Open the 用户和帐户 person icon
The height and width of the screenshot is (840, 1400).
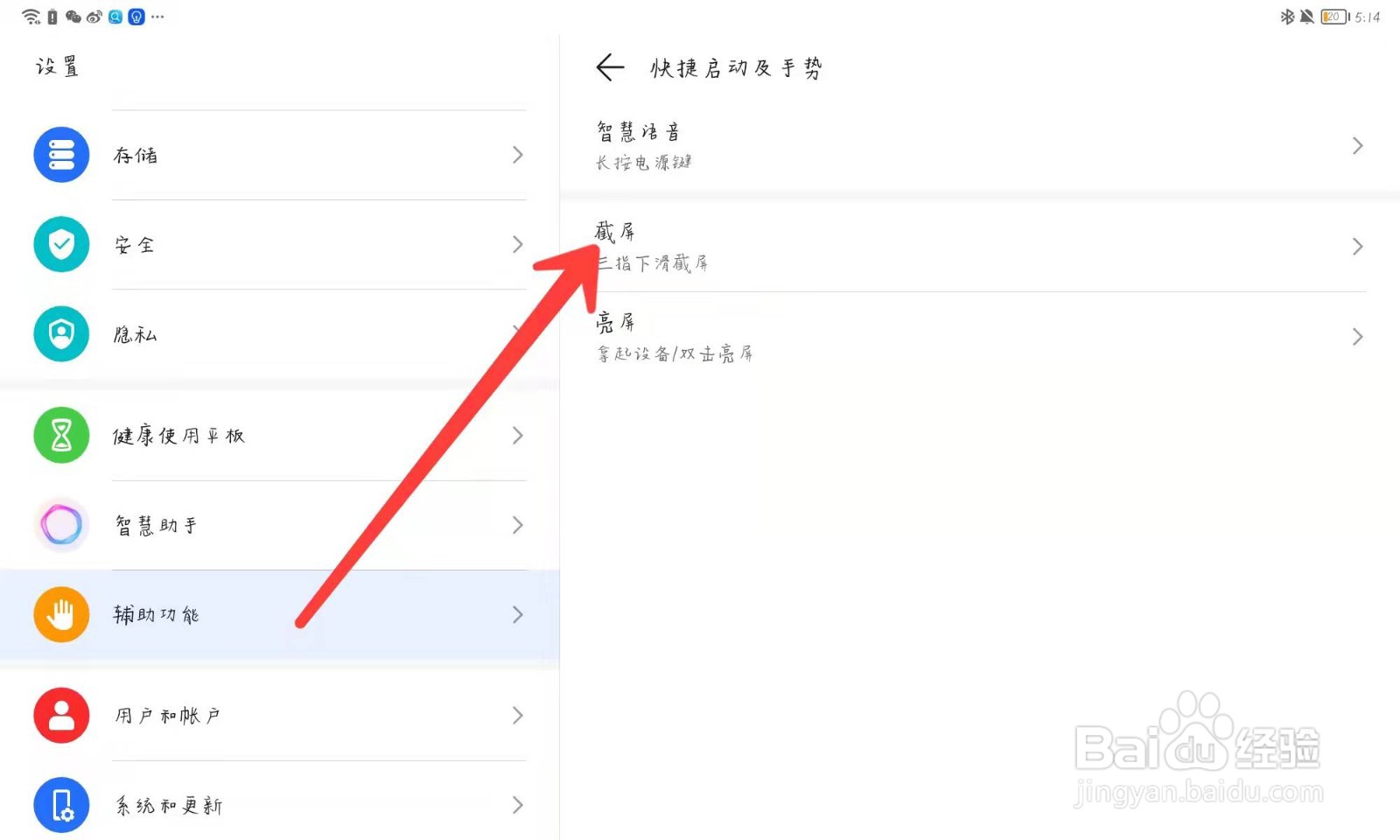pyautogui.click(x=61, y=715)
